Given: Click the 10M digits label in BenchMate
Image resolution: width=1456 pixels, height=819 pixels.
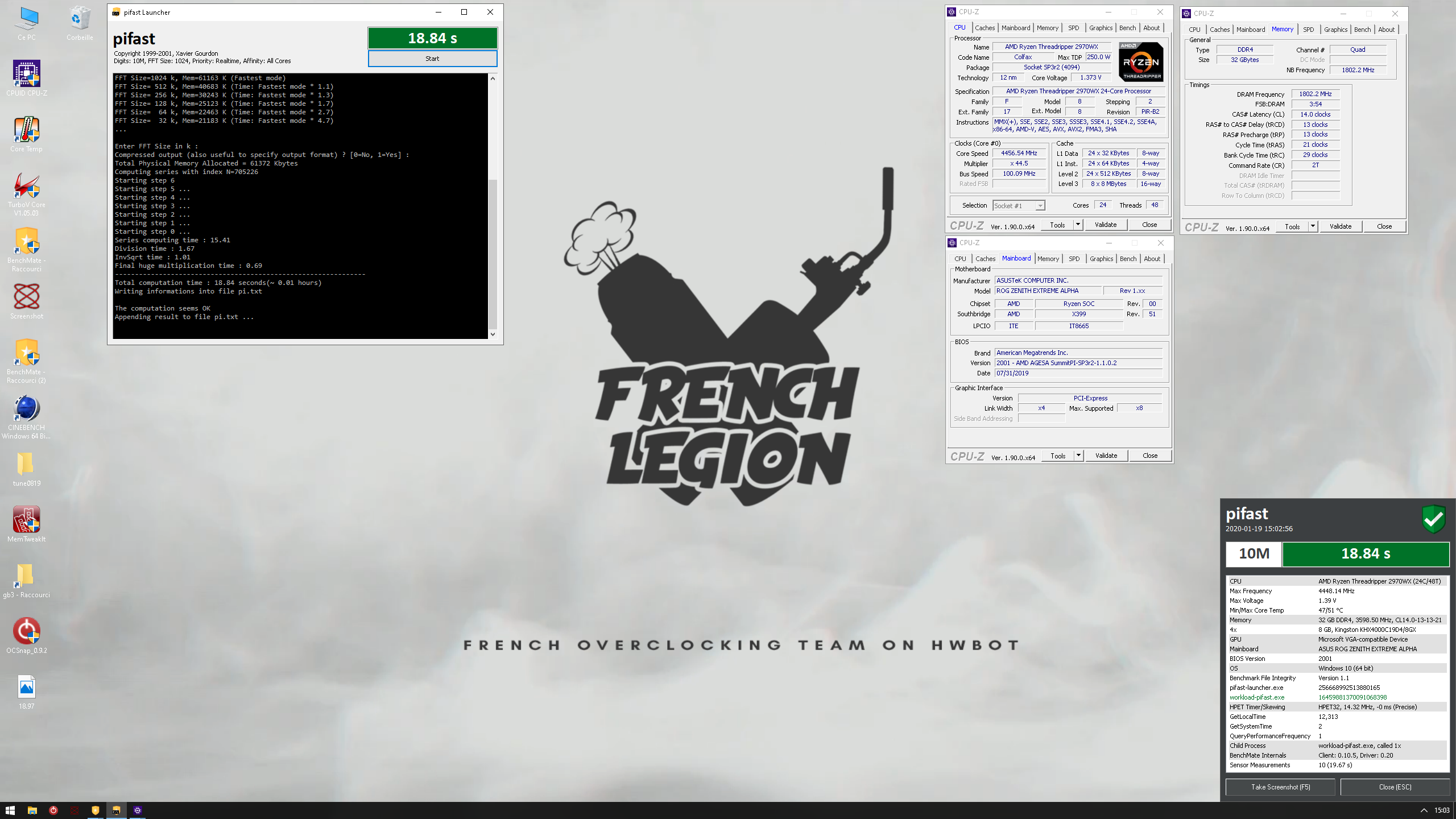Looking at the screenshot, I should 1254,554.
